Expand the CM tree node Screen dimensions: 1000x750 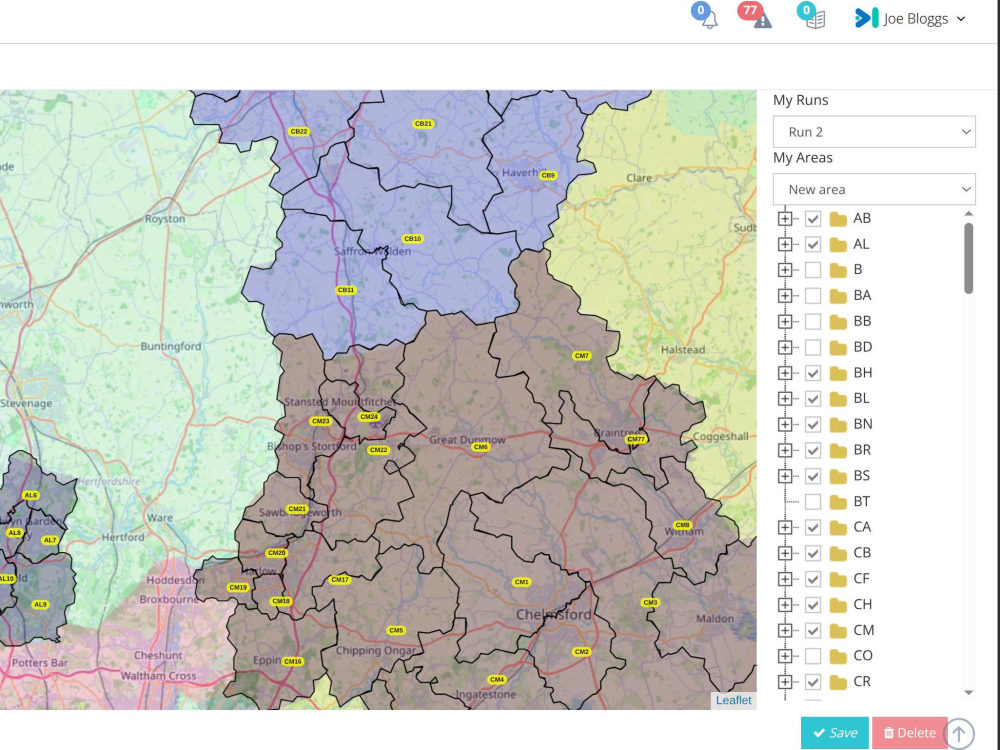point(785,630)
